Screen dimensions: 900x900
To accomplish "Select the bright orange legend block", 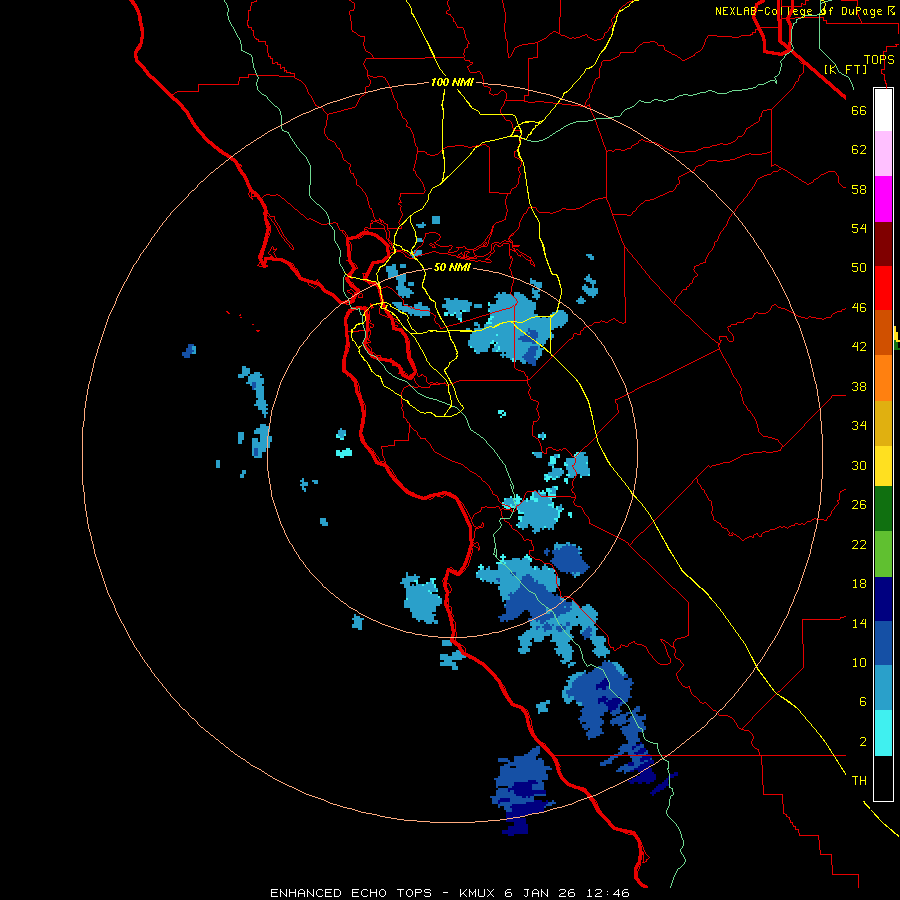I will coord(883,378).
